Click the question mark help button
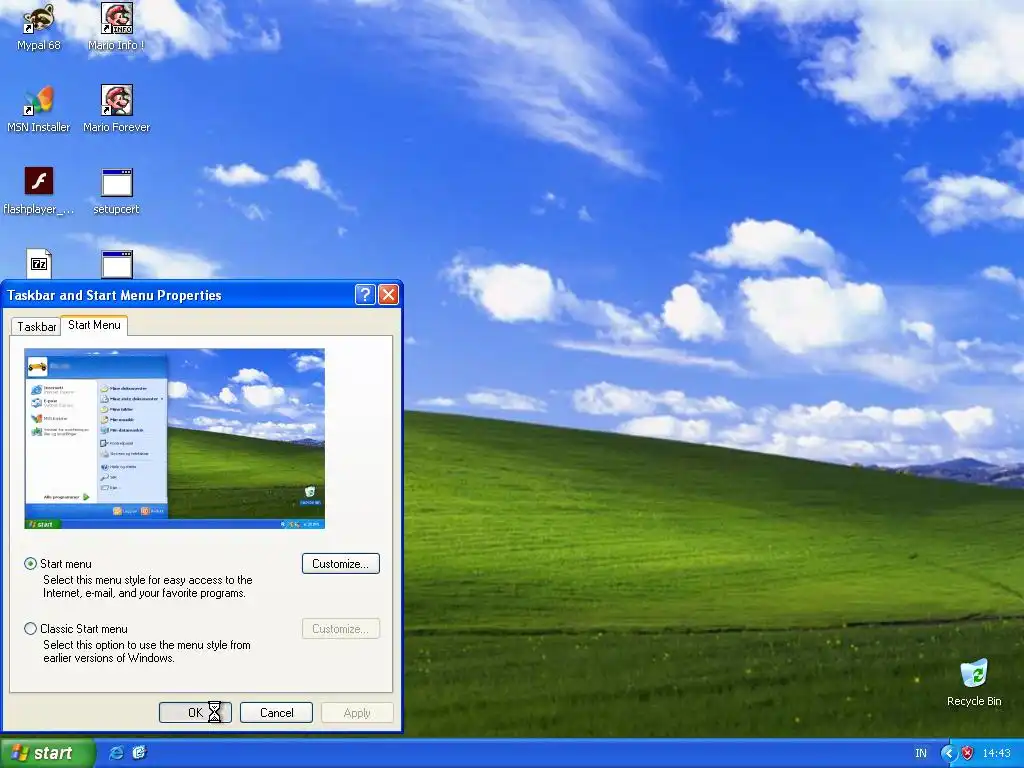 tap(365, 295)
